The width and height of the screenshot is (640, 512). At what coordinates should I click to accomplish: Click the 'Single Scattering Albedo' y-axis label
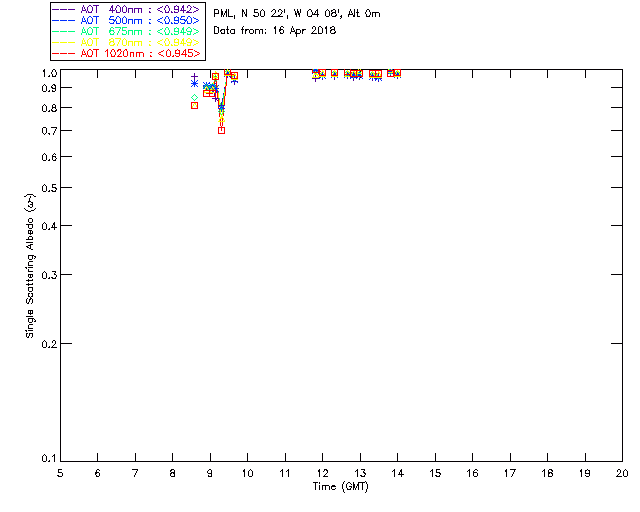pos(30,266)
